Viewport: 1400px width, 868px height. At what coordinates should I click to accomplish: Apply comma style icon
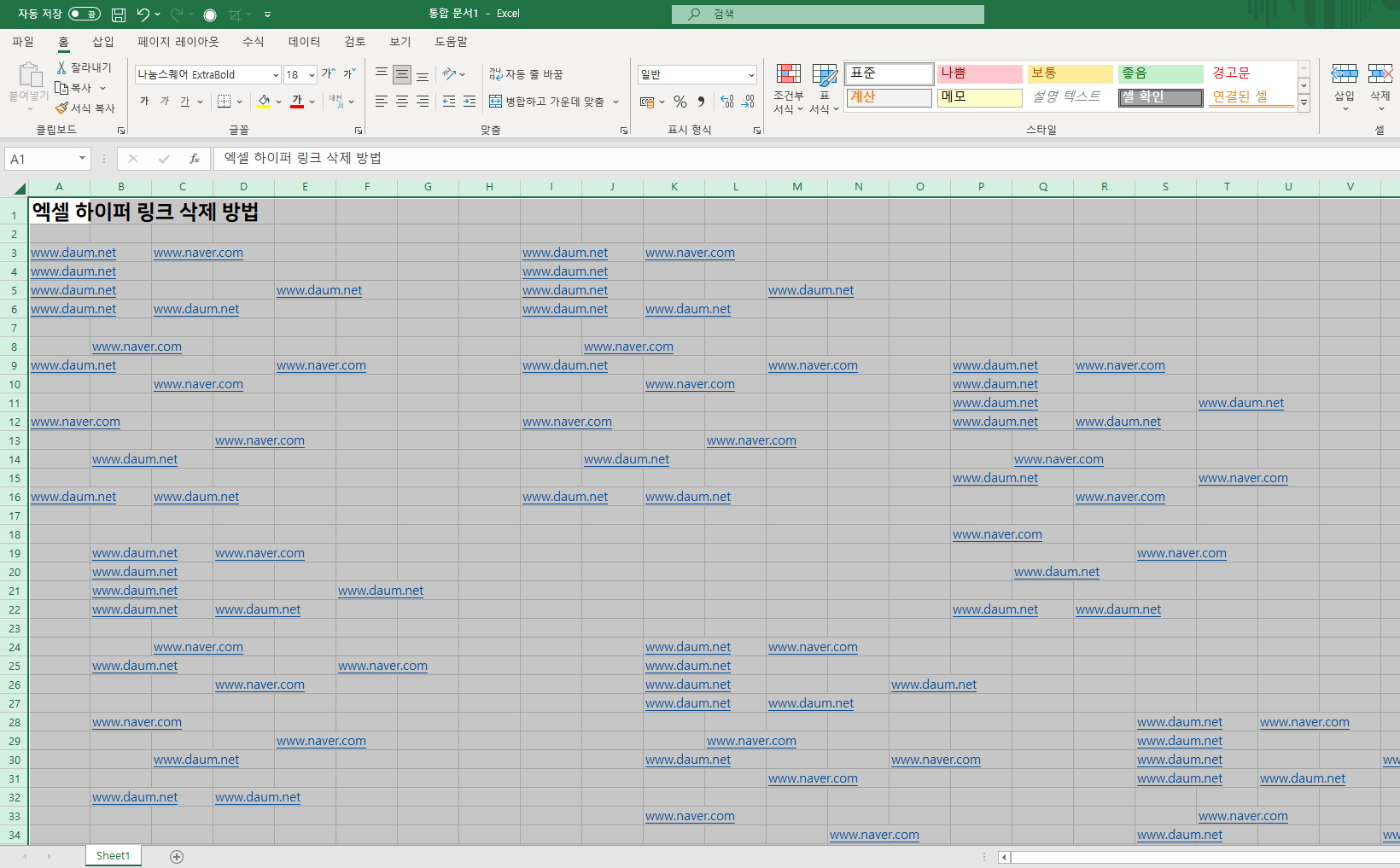point(701,102)
